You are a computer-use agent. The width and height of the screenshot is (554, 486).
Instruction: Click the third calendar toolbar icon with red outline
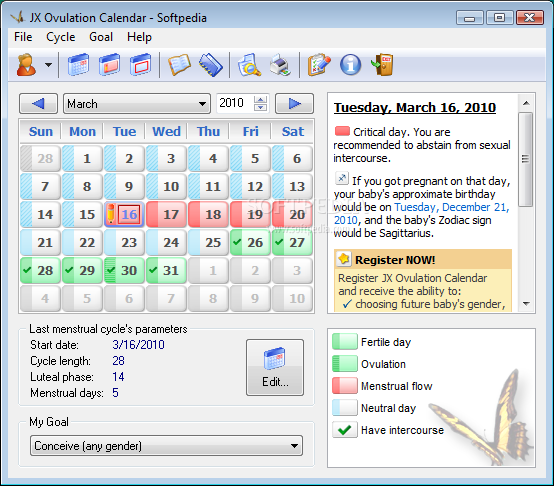tap(140, 65)
